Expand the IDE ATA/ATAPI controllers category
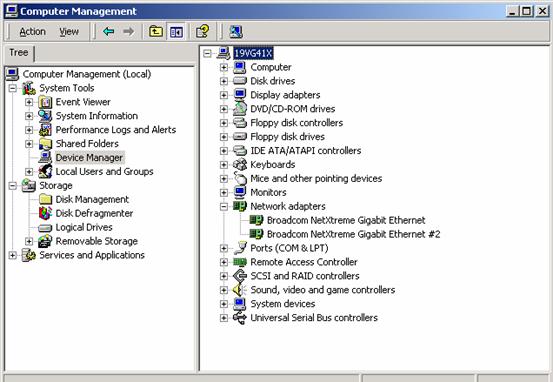 click(x=224, y=151)
